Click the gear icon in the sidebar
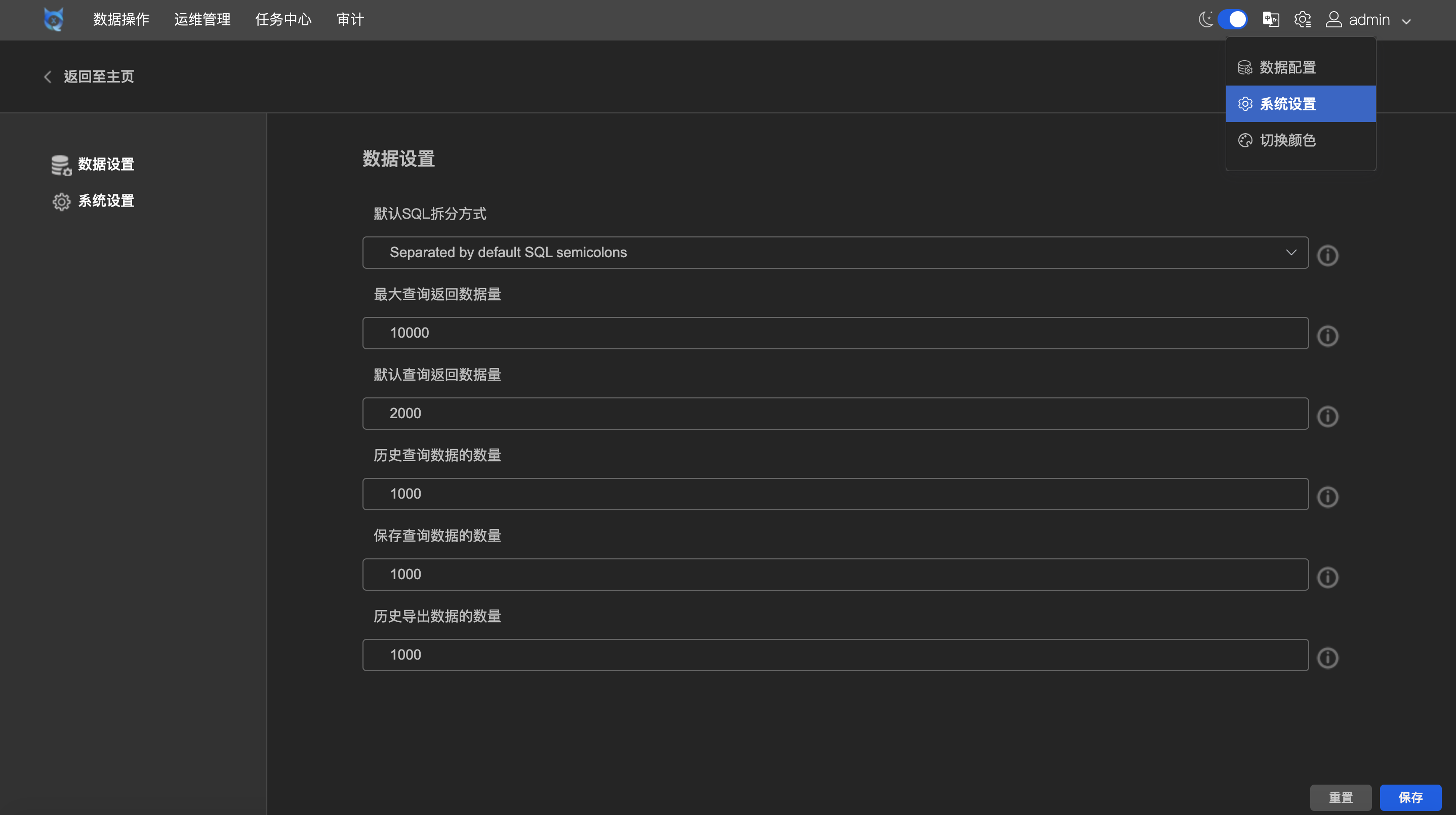1456x815 pixels. click(x=62, y=202)
